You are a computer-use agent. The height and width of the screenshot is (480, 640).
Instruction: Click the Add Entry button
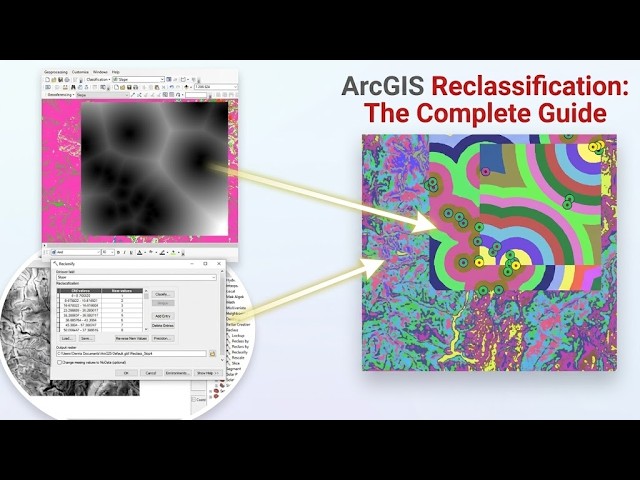tap(163, 316)
